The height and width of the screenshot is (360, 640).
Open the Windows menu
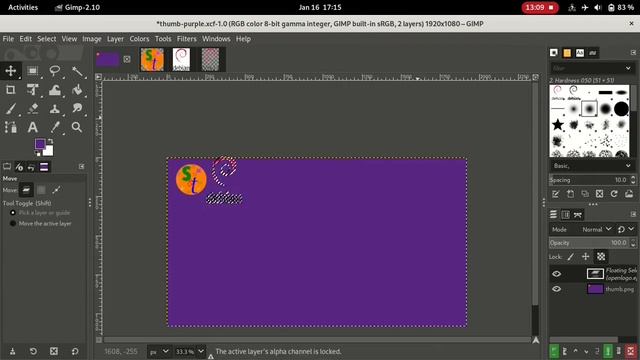click(x=216, y=39)
